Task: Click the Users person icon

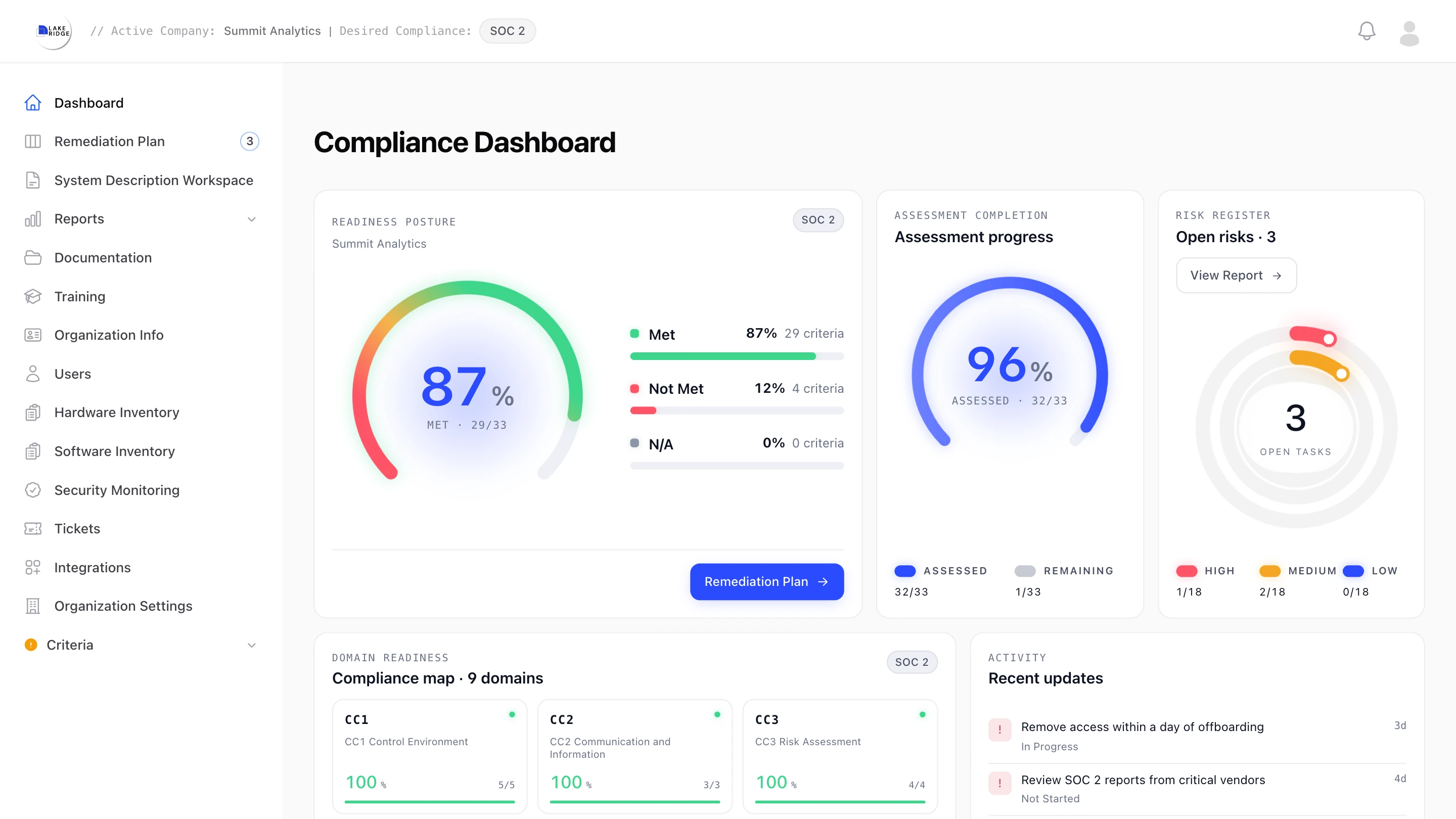Action: click(x=33, y=374)
